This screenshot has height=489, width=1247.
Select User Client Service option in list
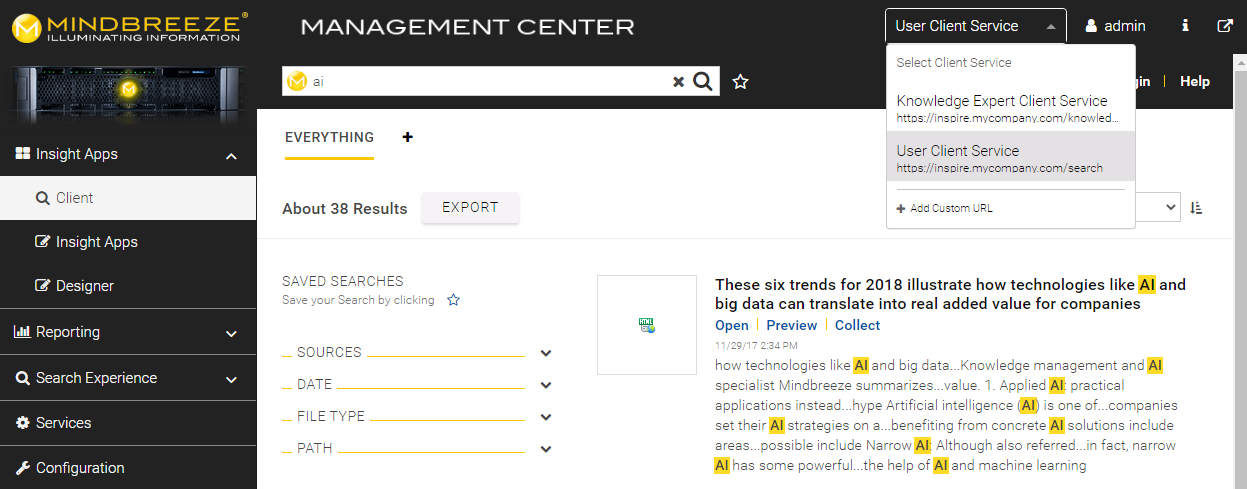click(1011, 158)
